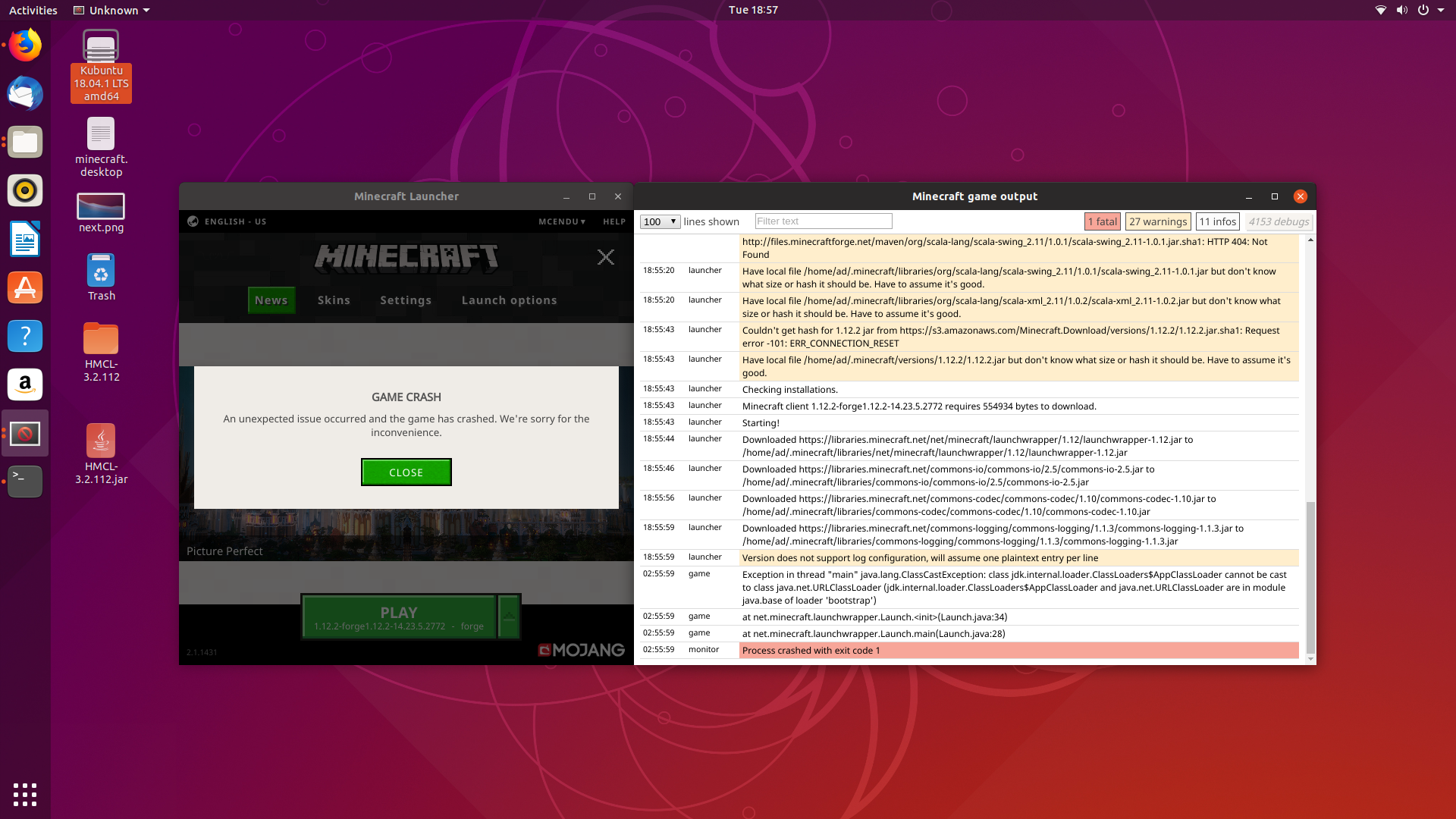The height and width of the screenshot is (819, 1456).
Task: Click the Mojang logo in the launcher
Action: pyautogui.click(x=580, y=650)
